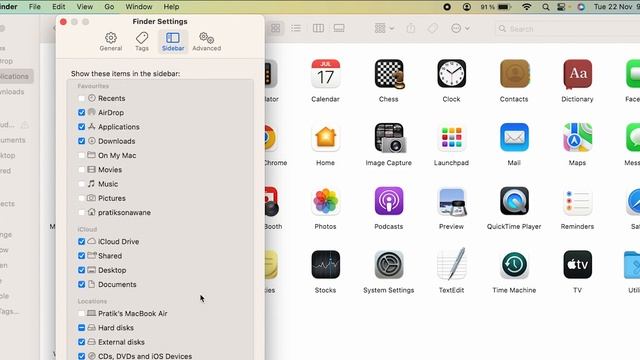Uncheck the iCloud Drive checkbox
Screen dimensions: 640x360
81,242
